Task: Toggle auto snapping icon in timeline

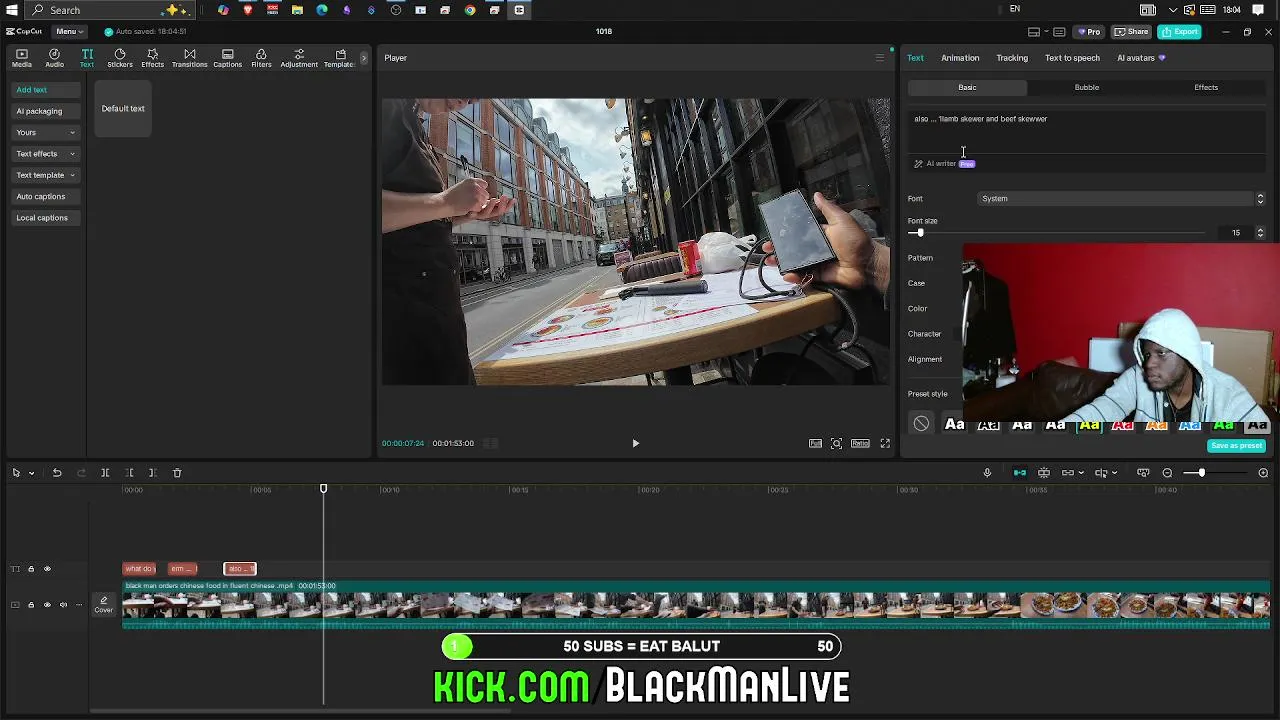Action: (x=1044, y=473)
